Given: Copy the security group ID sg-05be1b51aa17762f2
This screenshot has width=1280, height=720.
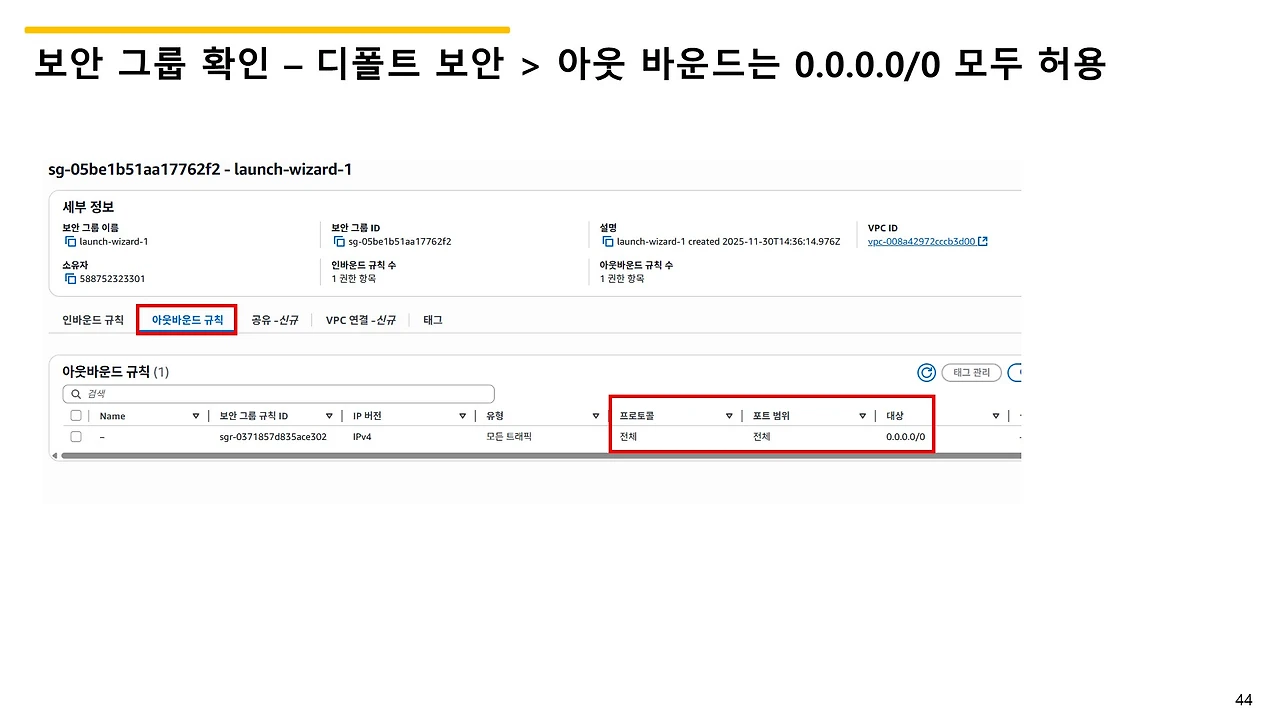Looking at the screenshot, I should click(340, 241).
